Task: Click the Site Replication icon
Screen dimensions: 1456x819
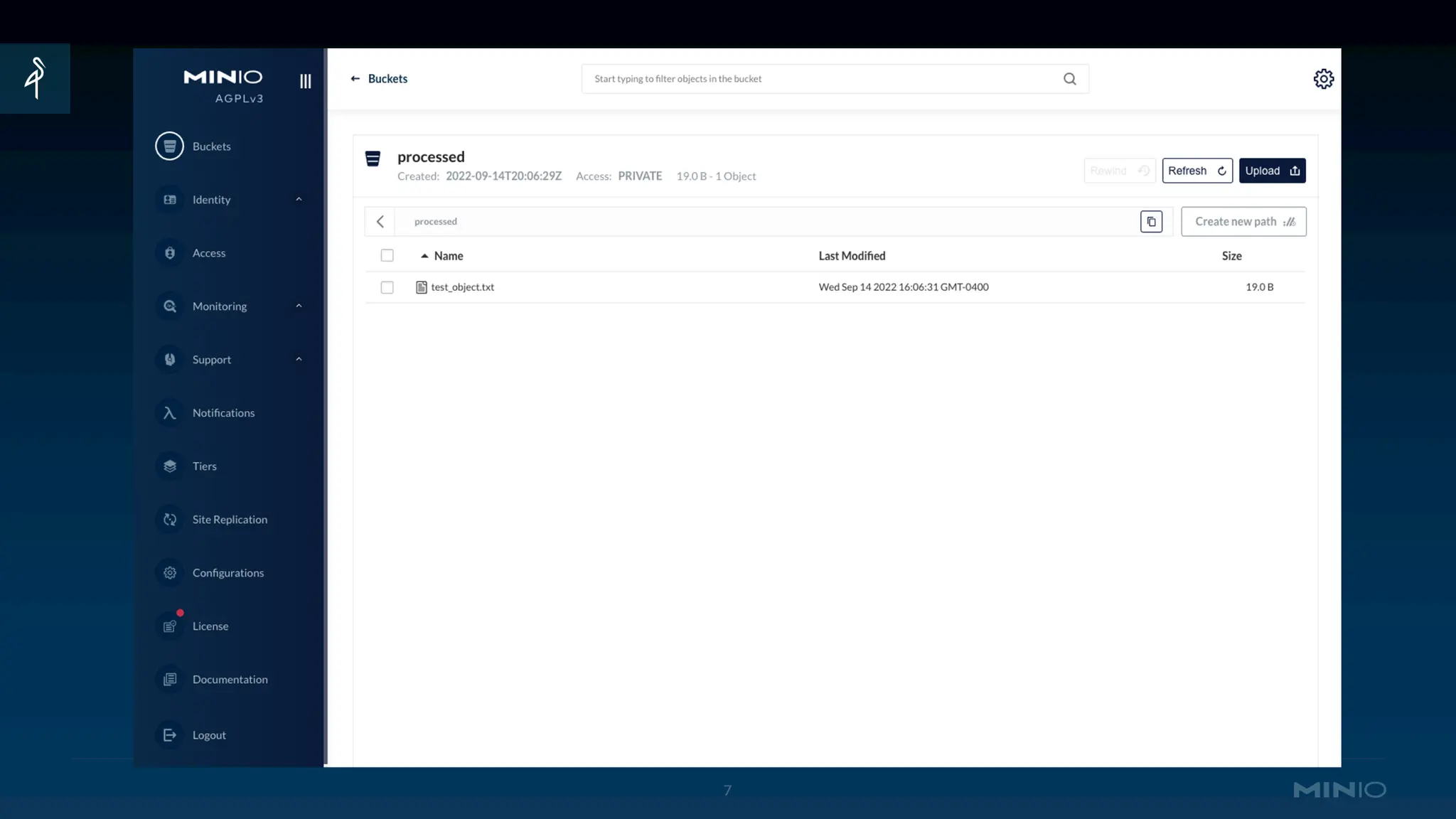Action: tap(169, 520)
